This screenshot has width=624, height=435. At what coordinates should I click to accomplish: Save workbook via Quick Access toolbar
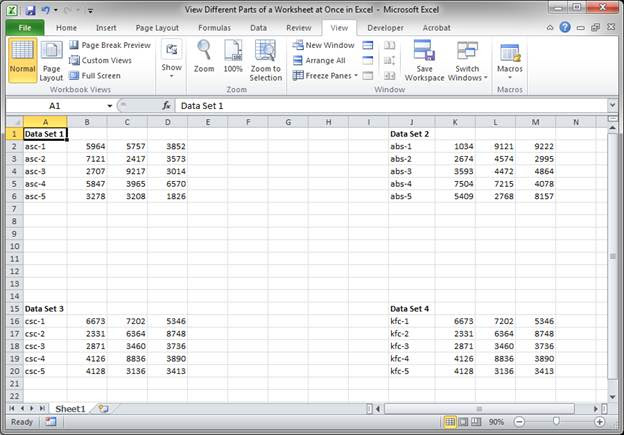30,10
